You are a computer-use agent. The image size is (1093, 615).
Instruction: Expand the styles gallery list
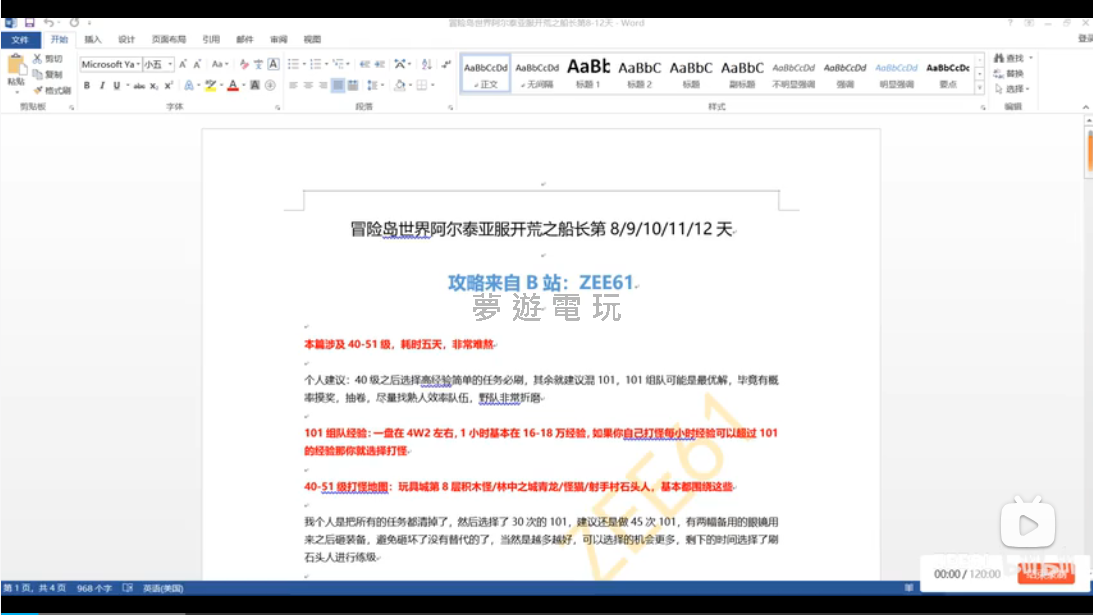coord(980,87)
